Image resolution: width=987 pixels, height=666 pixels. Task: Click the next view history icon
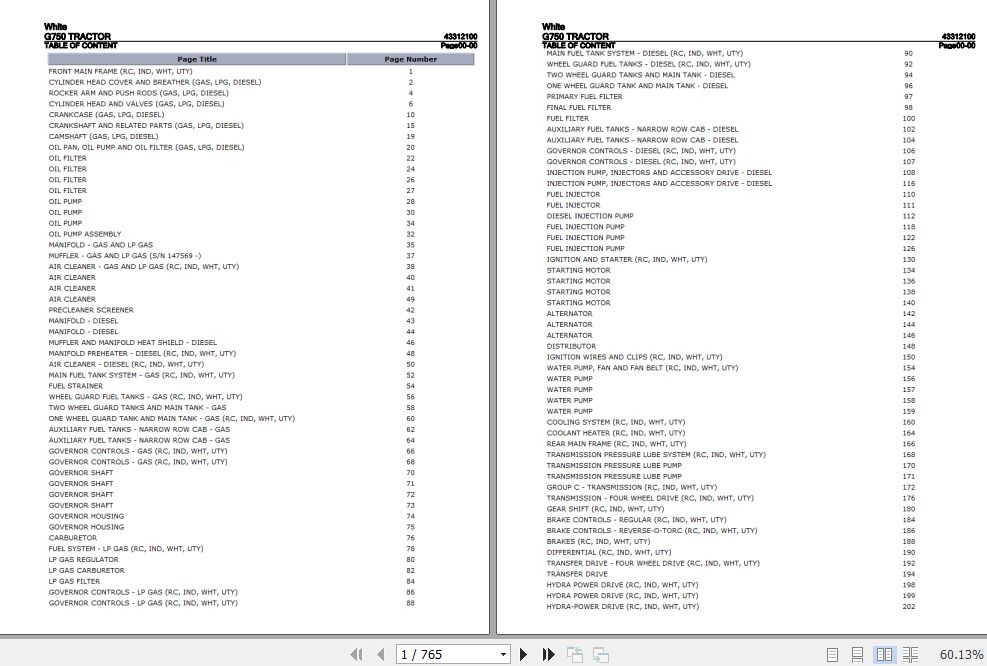click(601, 654)
